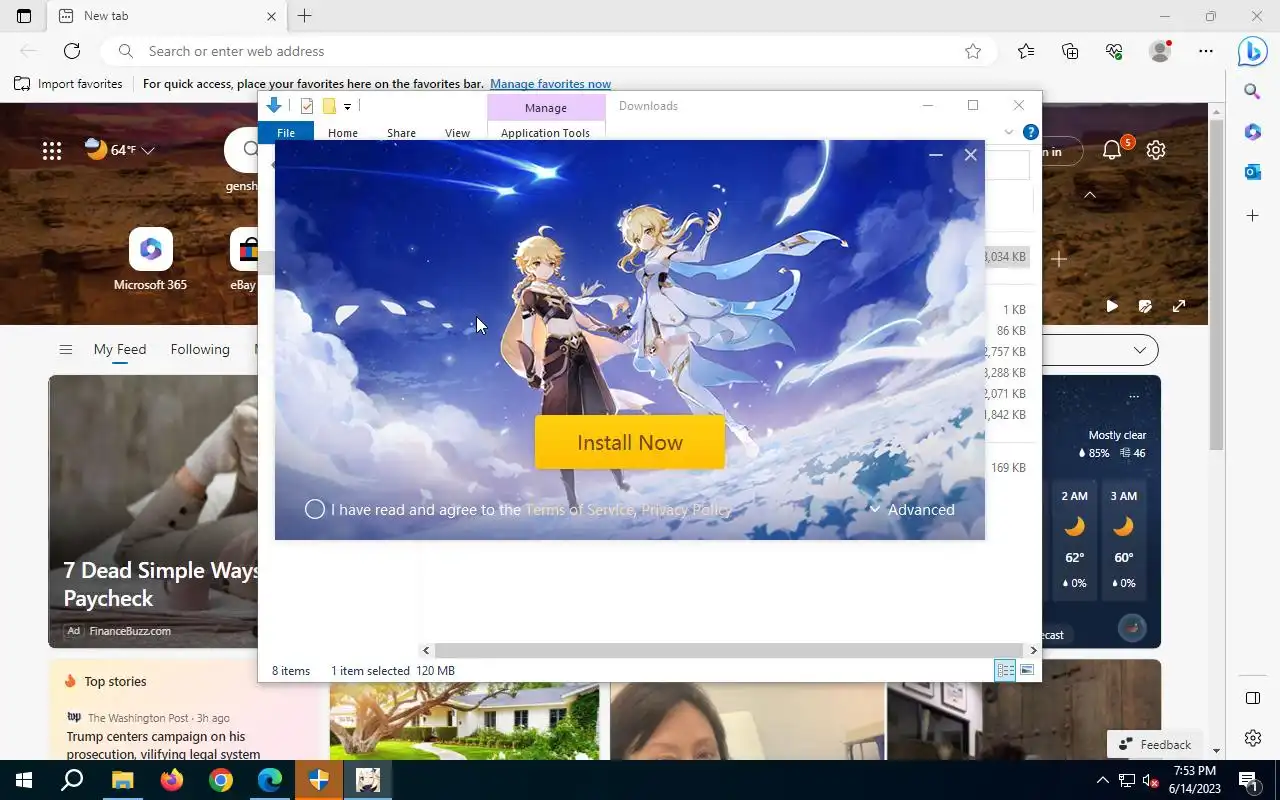Expand the Explorer ribbon chevron
Screen dimensions: 1280x800
[x=1008, y=132]
